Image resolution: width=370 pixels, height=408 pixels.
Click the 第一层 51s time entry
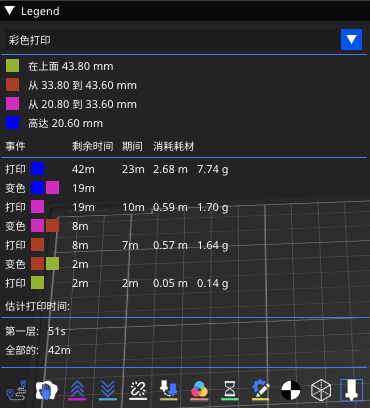(x=35, y=331)
